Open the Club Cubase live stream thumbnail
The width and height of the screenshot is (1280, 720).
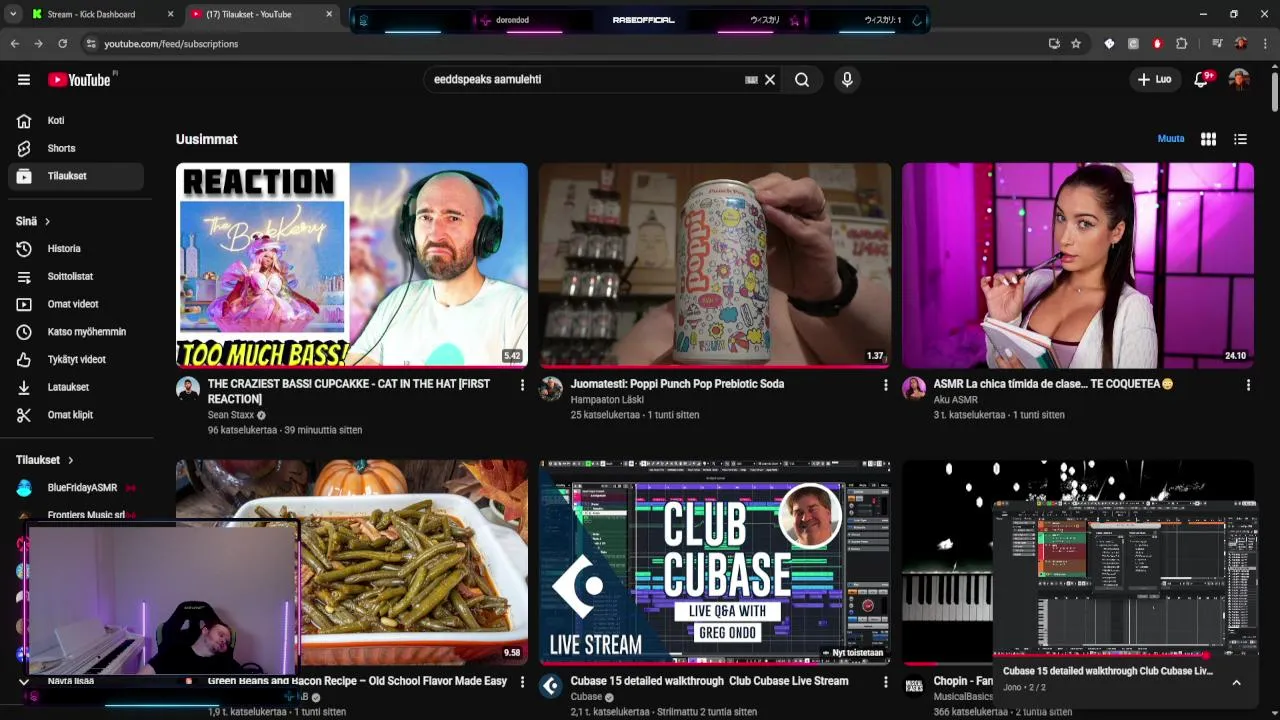click(x=715, y=563)
